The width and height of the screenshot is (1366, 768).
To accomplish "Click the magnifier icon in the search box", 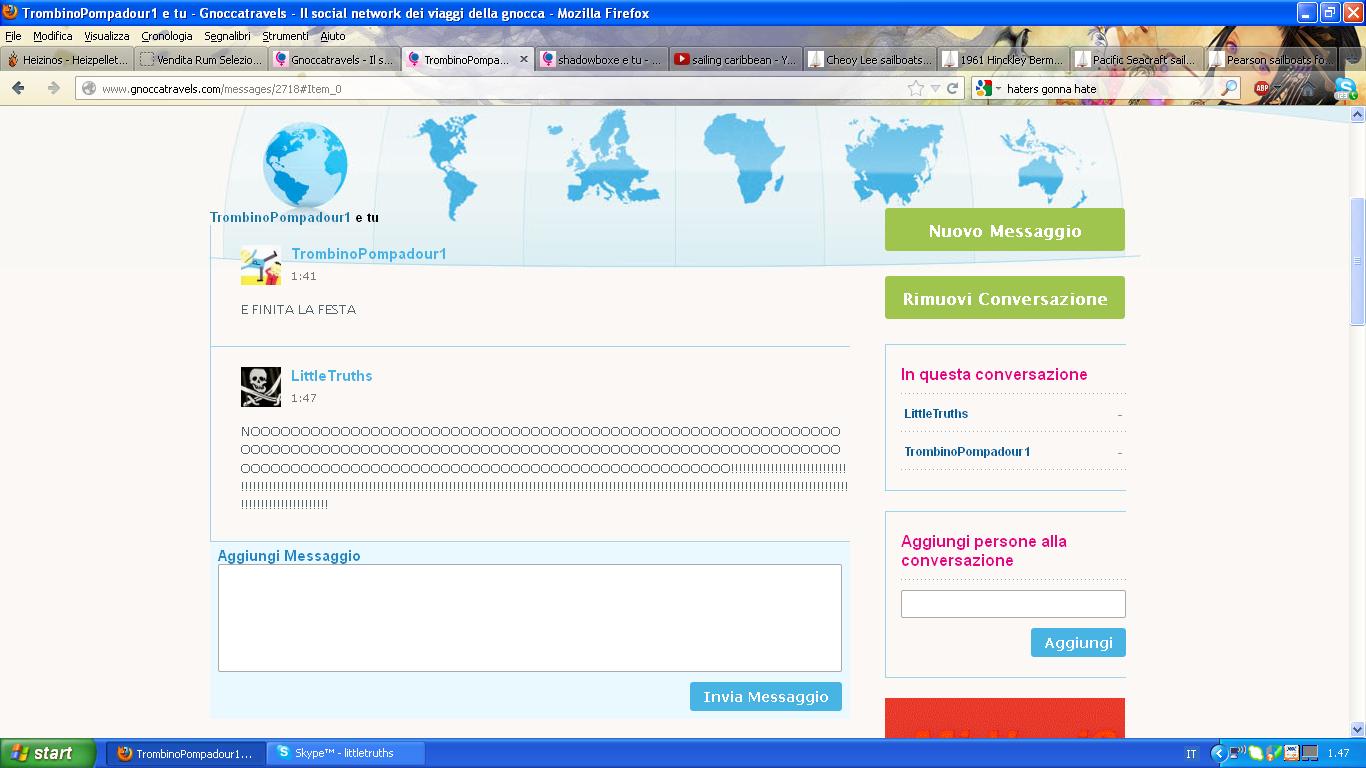I will coord(1229,88).
